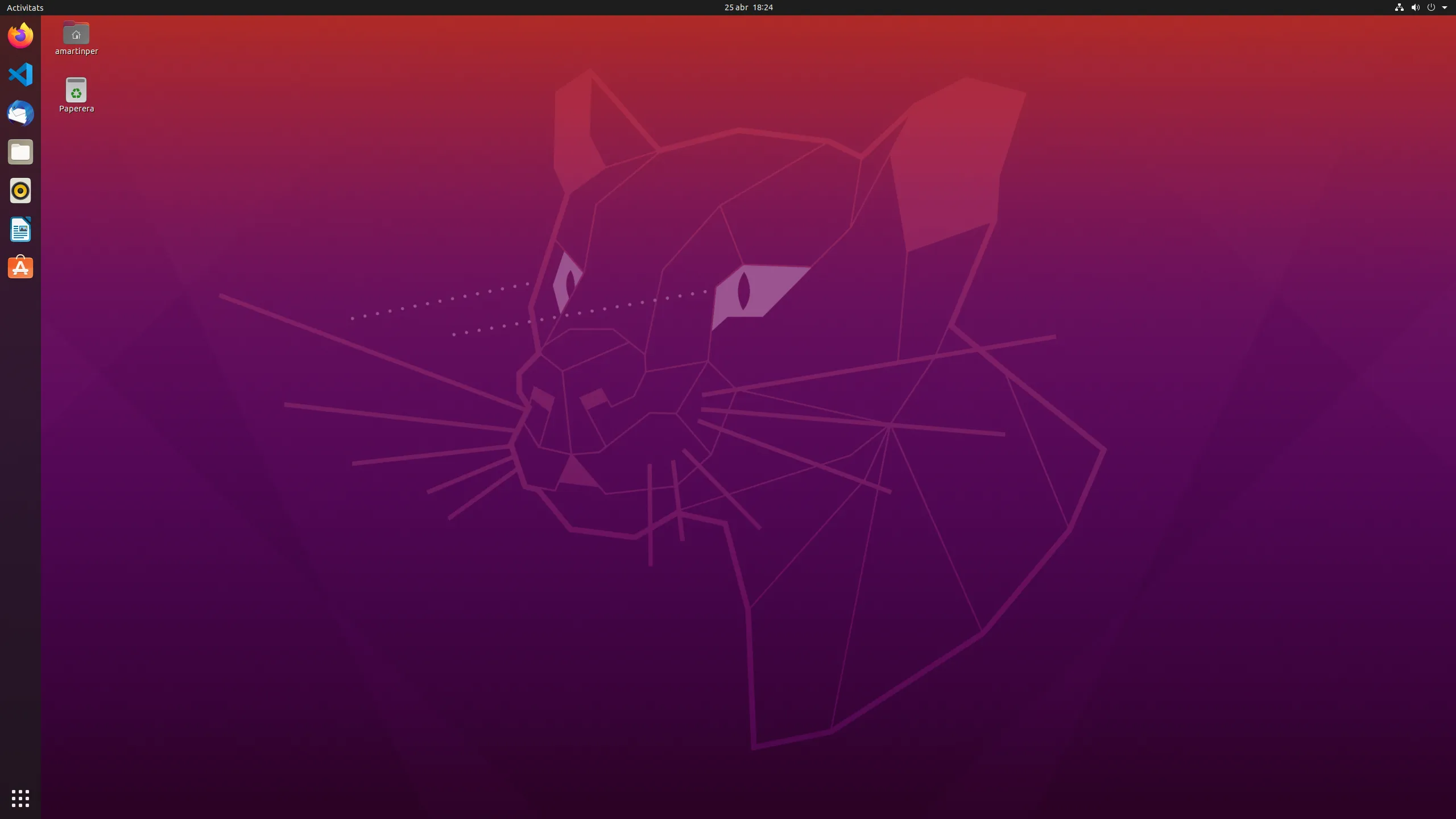
Task: Click the wired network status indicator
Action: coord(1399,7)
